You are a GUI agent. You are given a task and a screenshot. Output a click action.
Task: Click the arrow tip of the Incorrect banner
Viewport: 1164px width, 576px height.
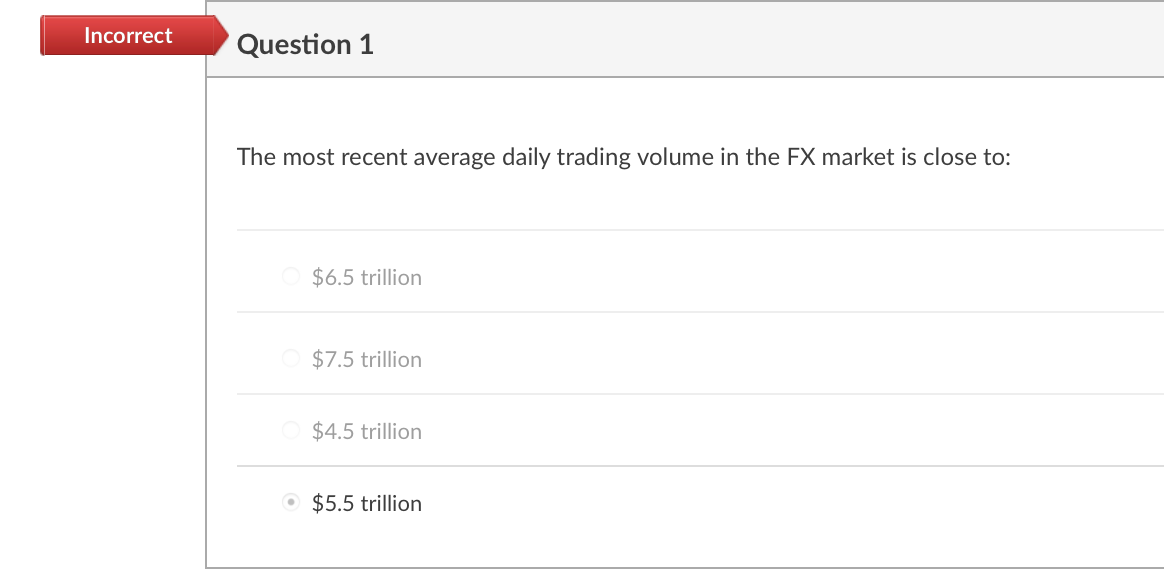pyautogui.click(x=222, y=35)
